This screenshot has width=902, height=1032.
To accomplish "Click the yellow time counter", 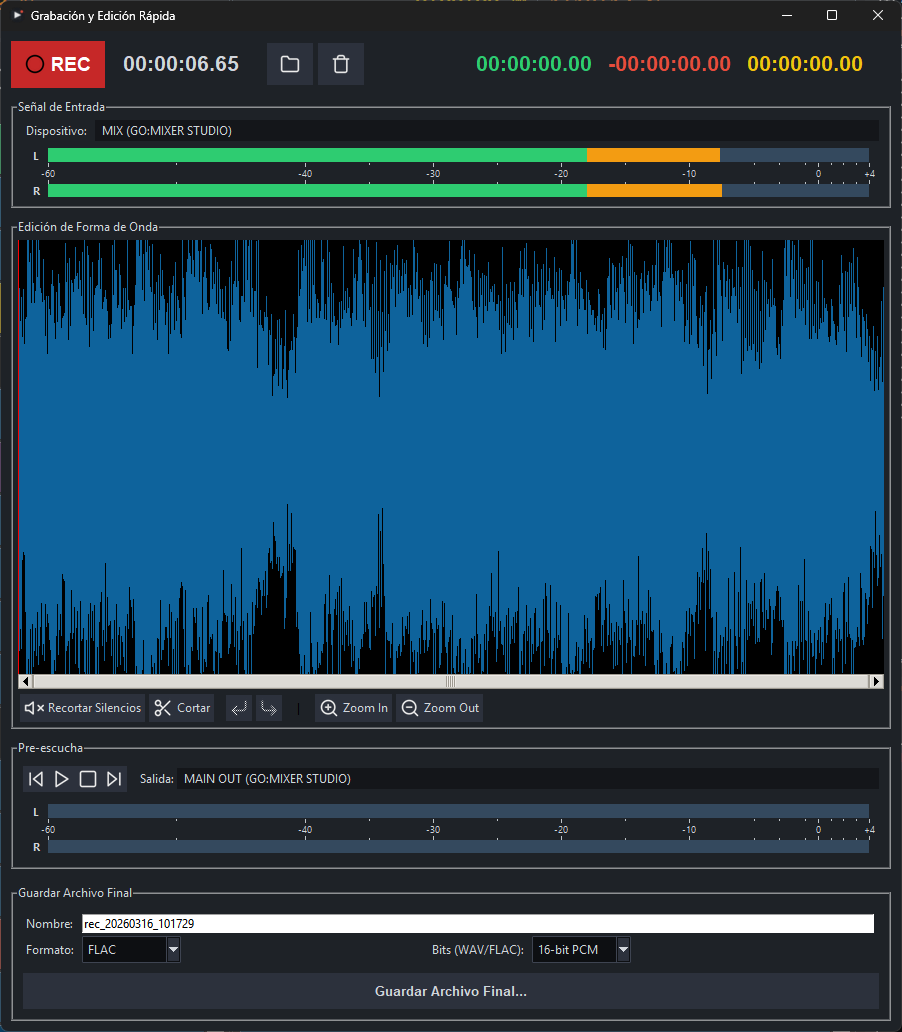I will pos(805,64).
